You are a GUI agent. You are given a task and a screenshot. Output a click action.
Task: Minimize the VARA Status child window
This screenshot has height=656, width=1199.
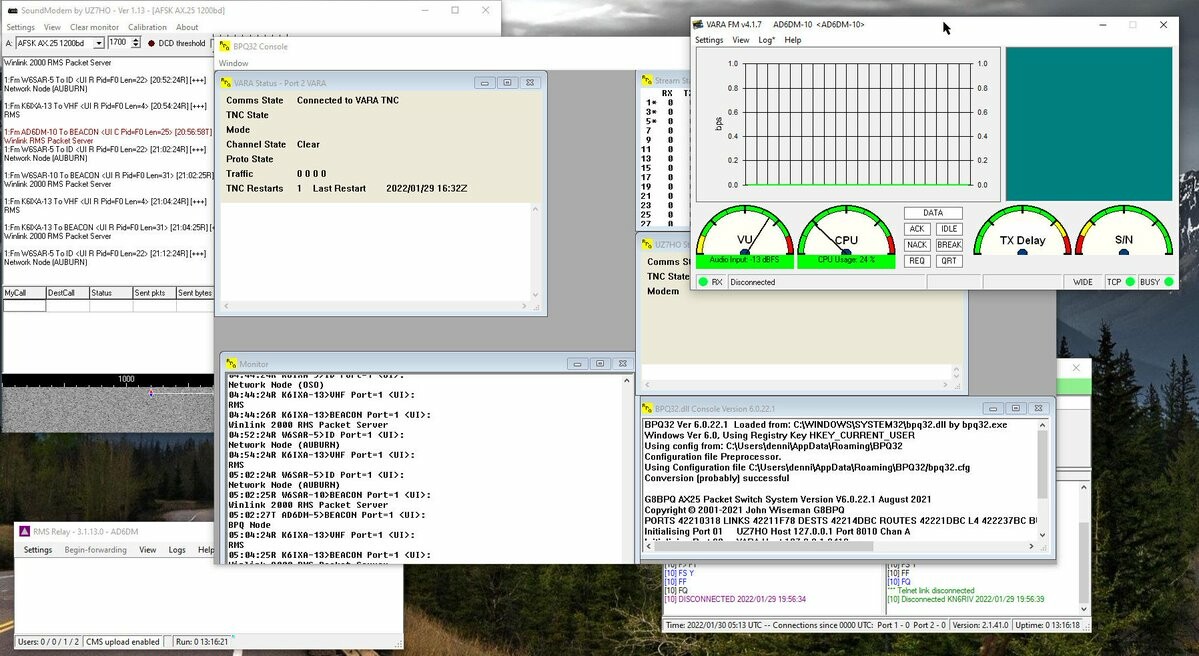point(484,83)
